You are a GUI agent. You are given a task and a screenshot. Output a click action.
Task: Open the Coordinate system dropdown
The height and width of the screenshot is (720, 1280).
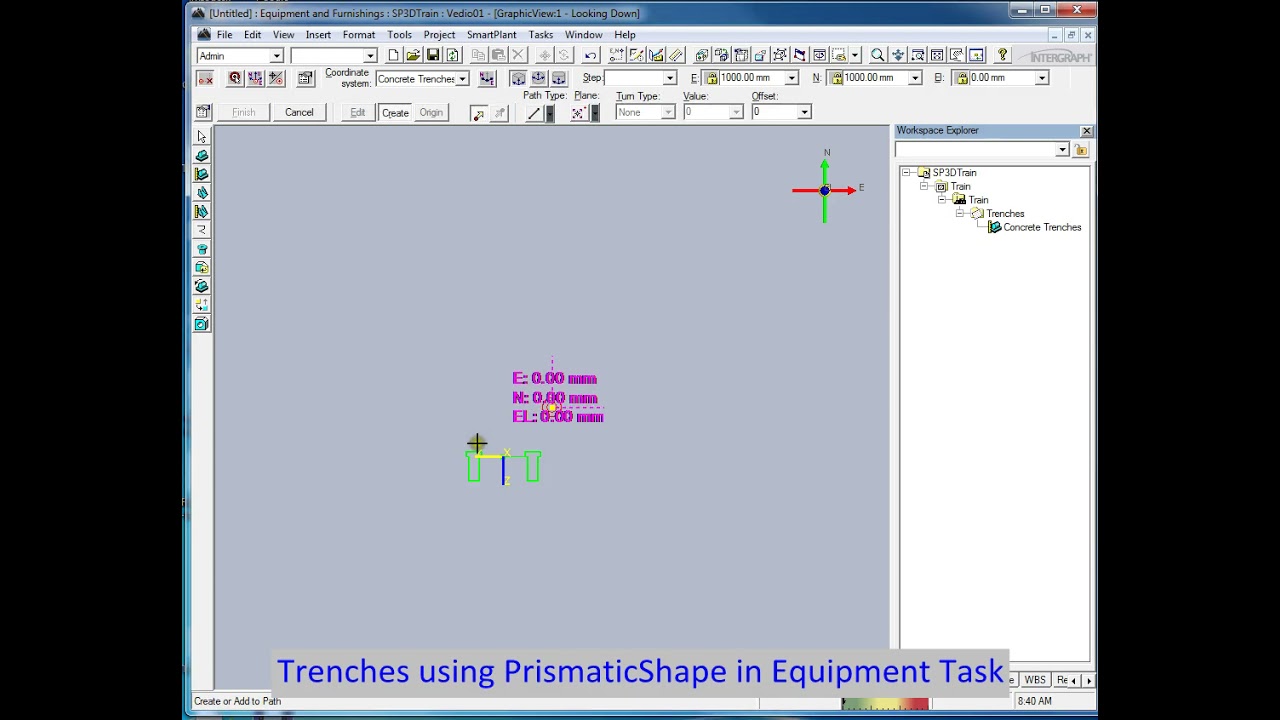tap(462, 79)
